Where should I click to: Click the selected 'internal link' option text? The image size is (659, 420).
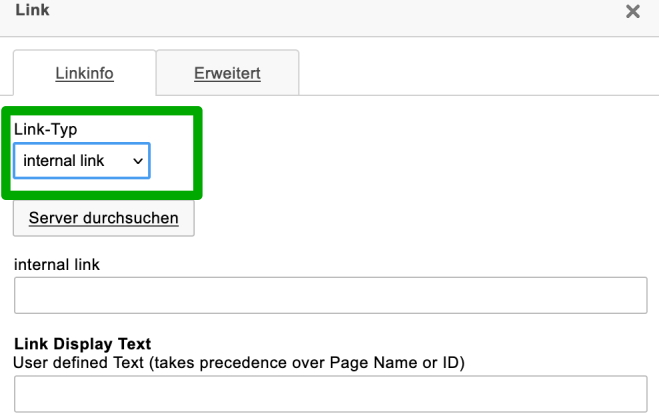(64, 161)
